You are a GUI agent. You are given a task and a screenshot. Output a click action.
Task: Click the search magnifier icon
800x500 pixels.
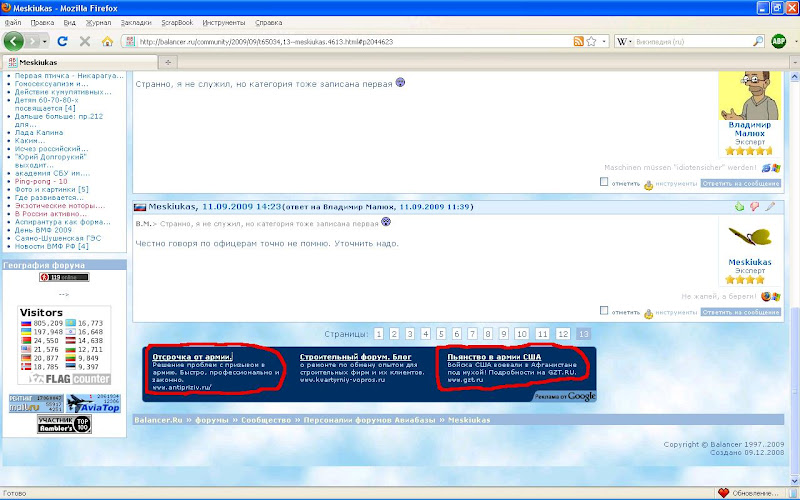pyautogui.click(x=758, y=41)
